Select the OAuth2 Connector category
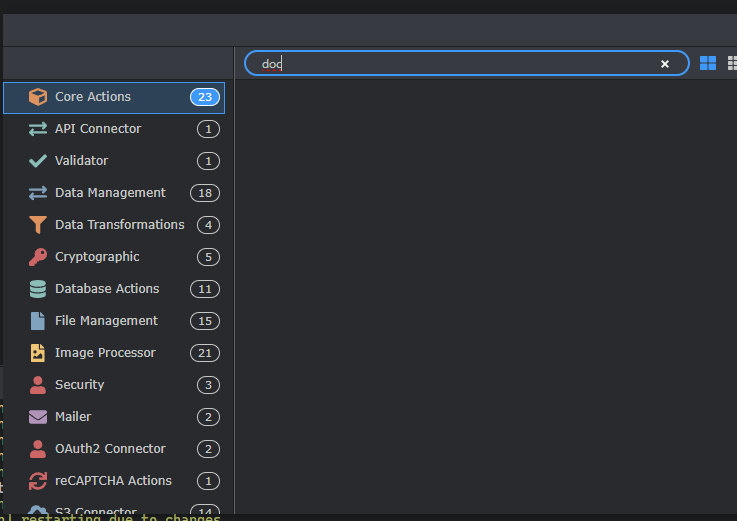This screenshot has height=521, width=737. click(x=110, y=449)
